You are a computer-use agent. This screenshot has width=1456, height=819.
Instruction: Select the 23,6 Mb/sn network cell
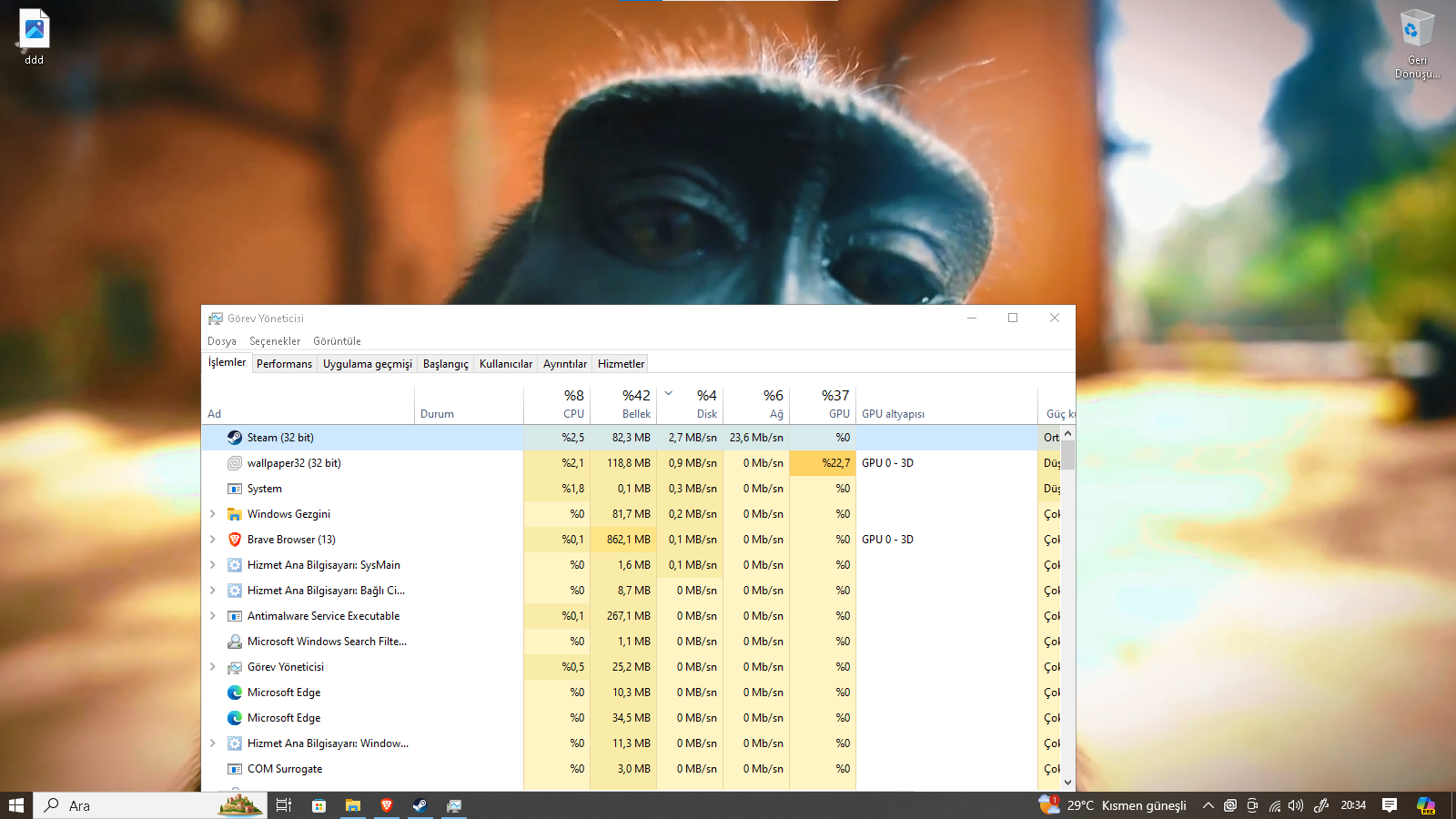click(x=756, y=438)
